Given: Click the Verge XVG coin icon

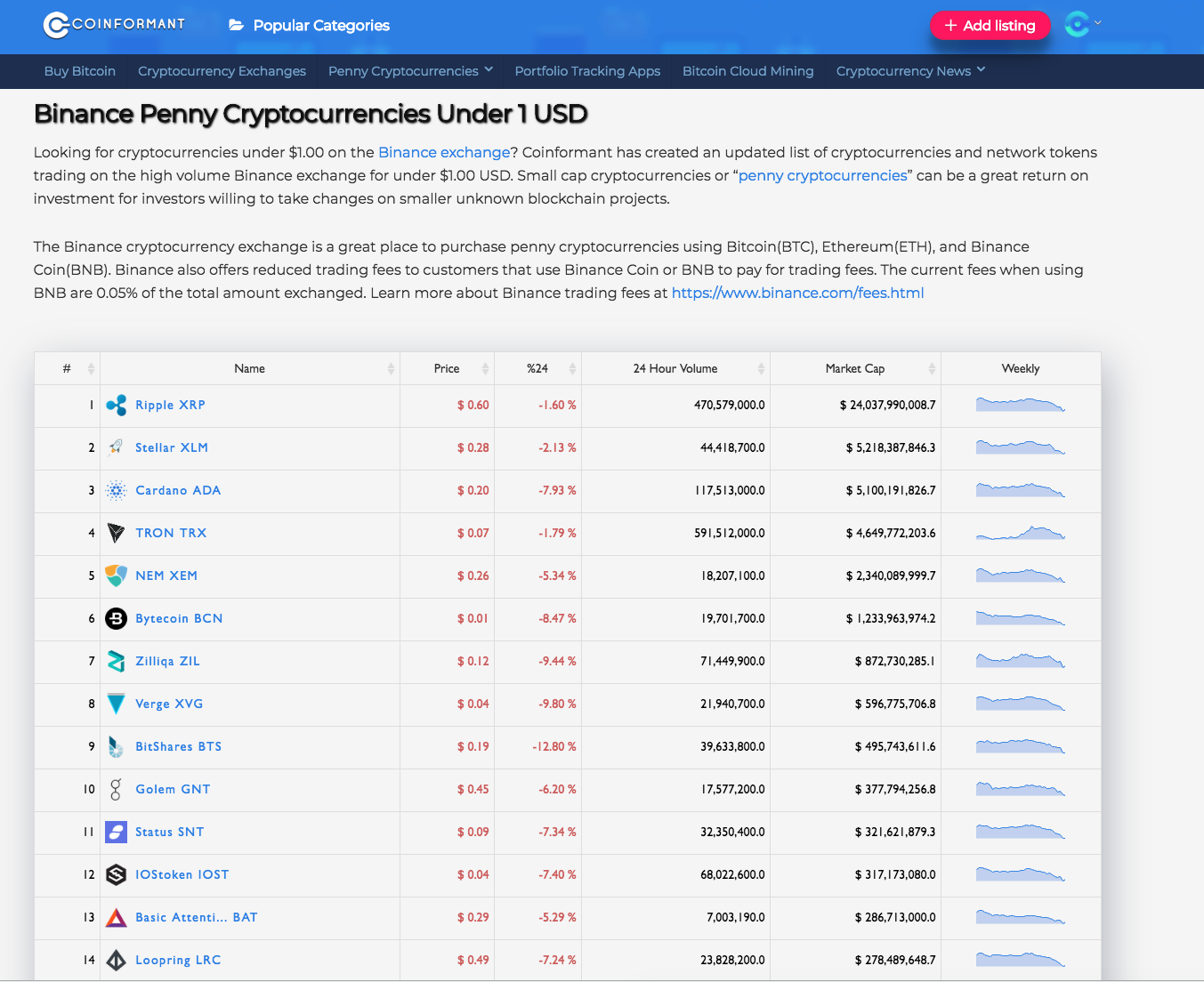Looking at the screenshot, I should 116,704.
